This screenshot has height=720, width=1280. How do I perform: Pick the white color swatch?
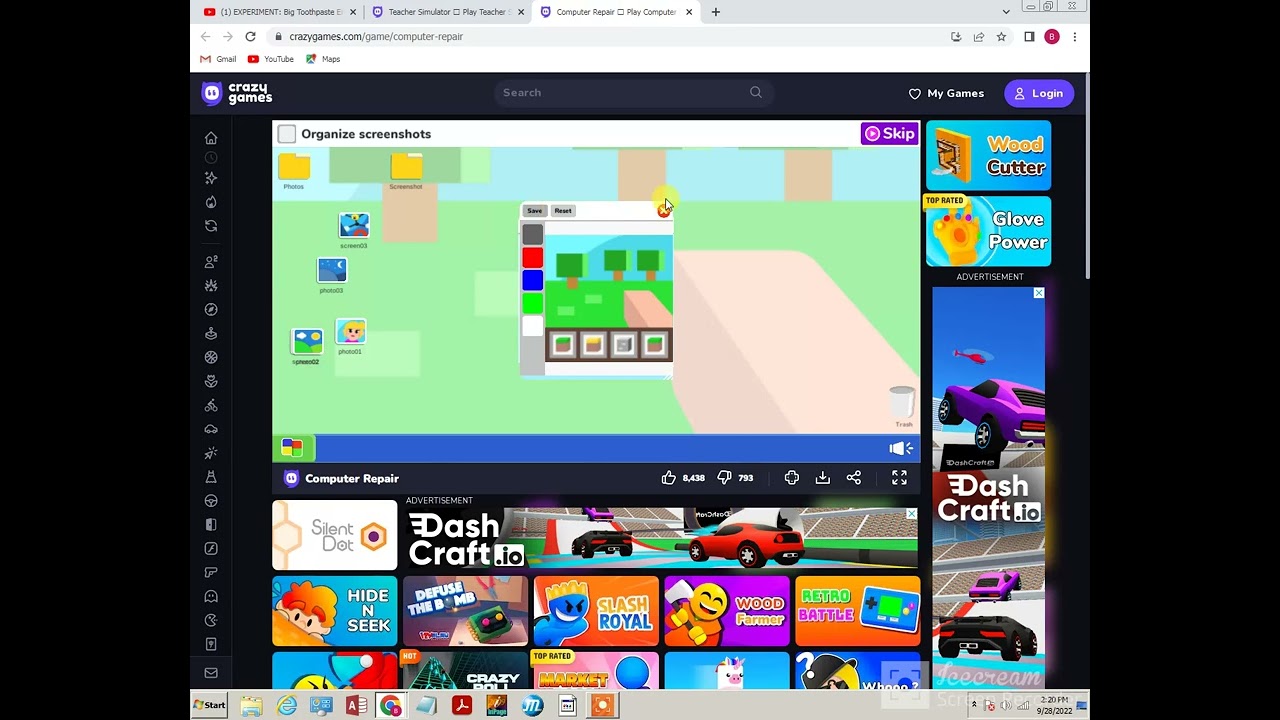pos(532,326)
